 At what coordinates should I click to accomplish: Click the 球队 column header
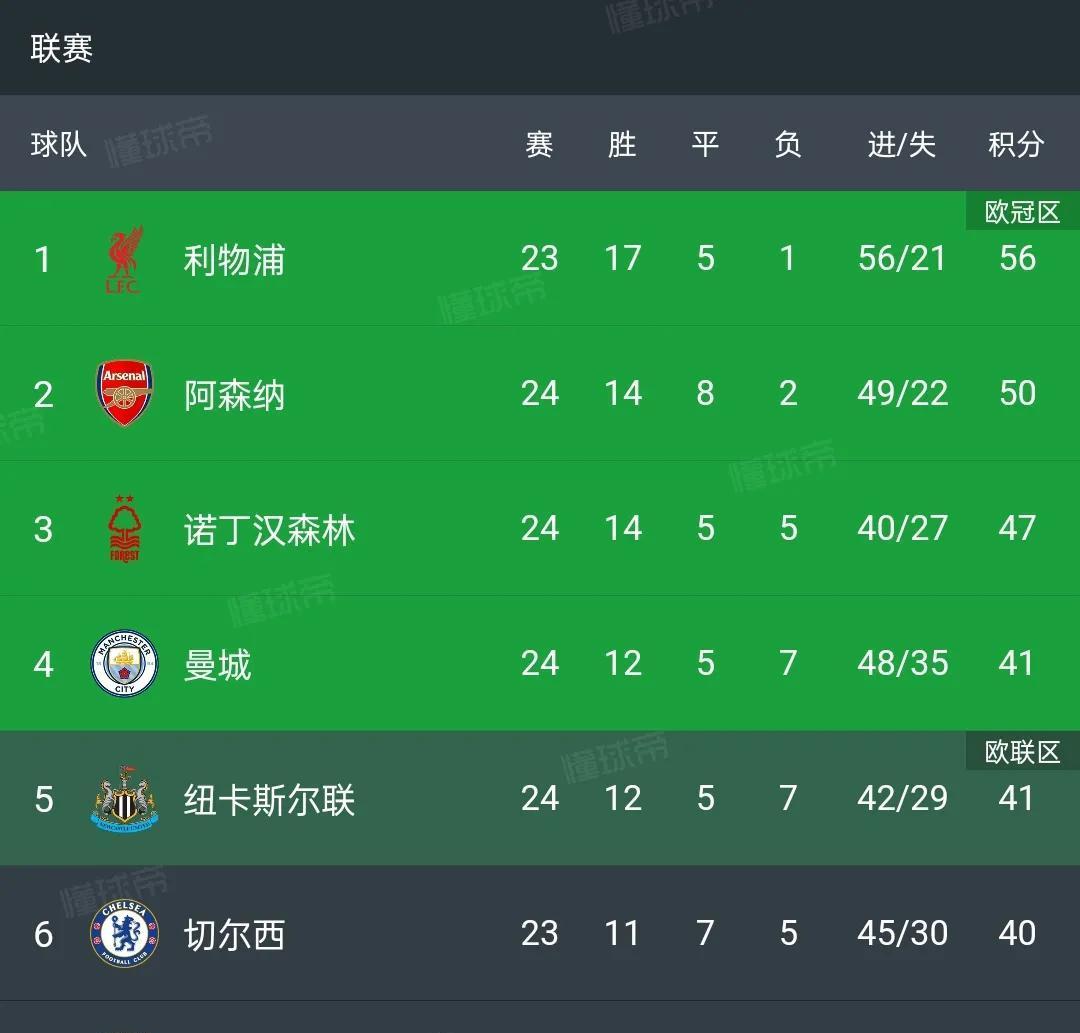coord(59,144)
